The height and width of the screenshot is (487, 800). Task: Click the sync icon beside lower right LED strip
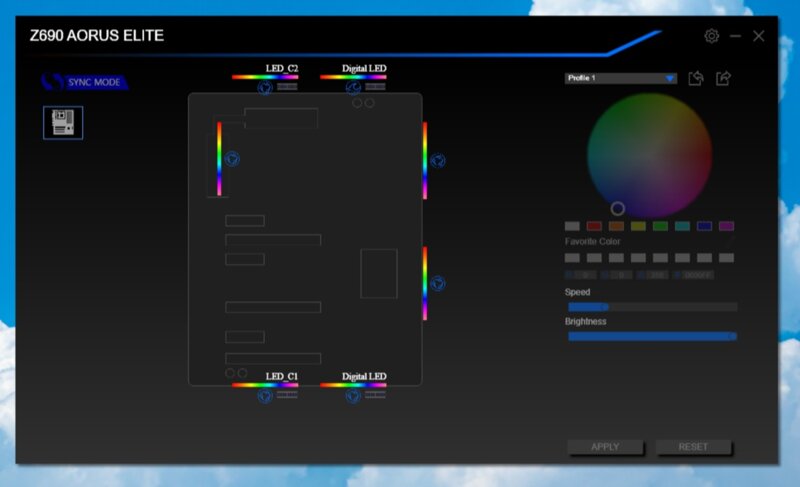click(x=438, y=283)
